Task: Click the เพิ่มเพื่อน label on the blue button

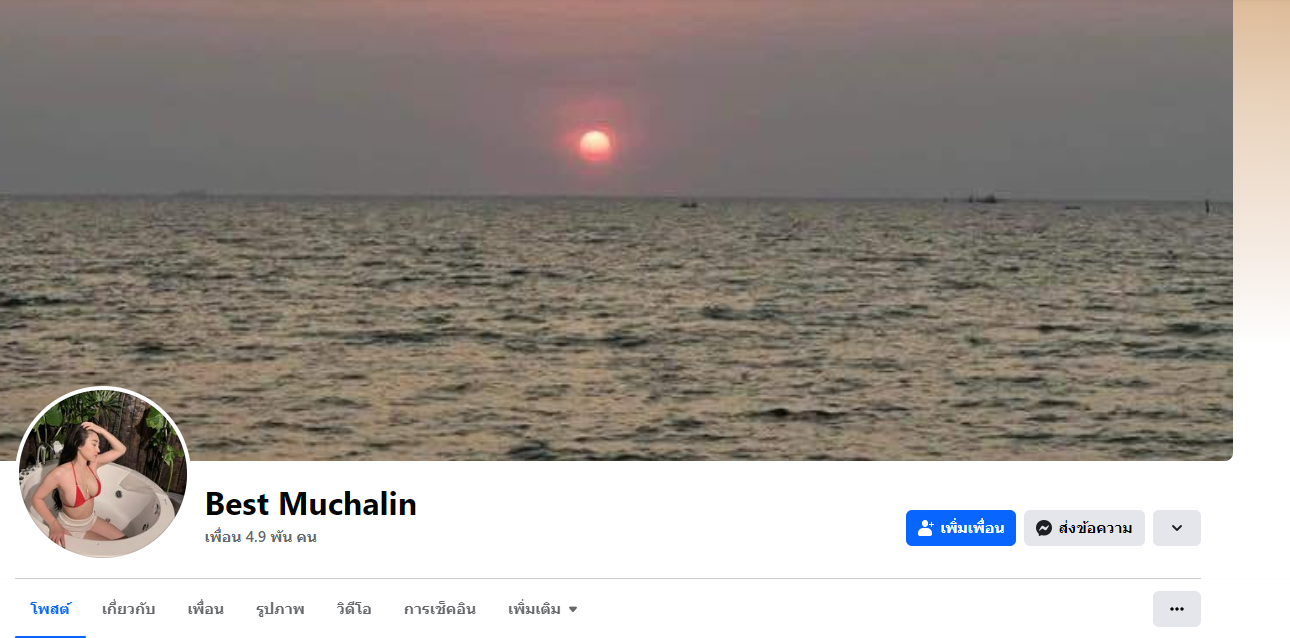Action: tap(972, 528)
